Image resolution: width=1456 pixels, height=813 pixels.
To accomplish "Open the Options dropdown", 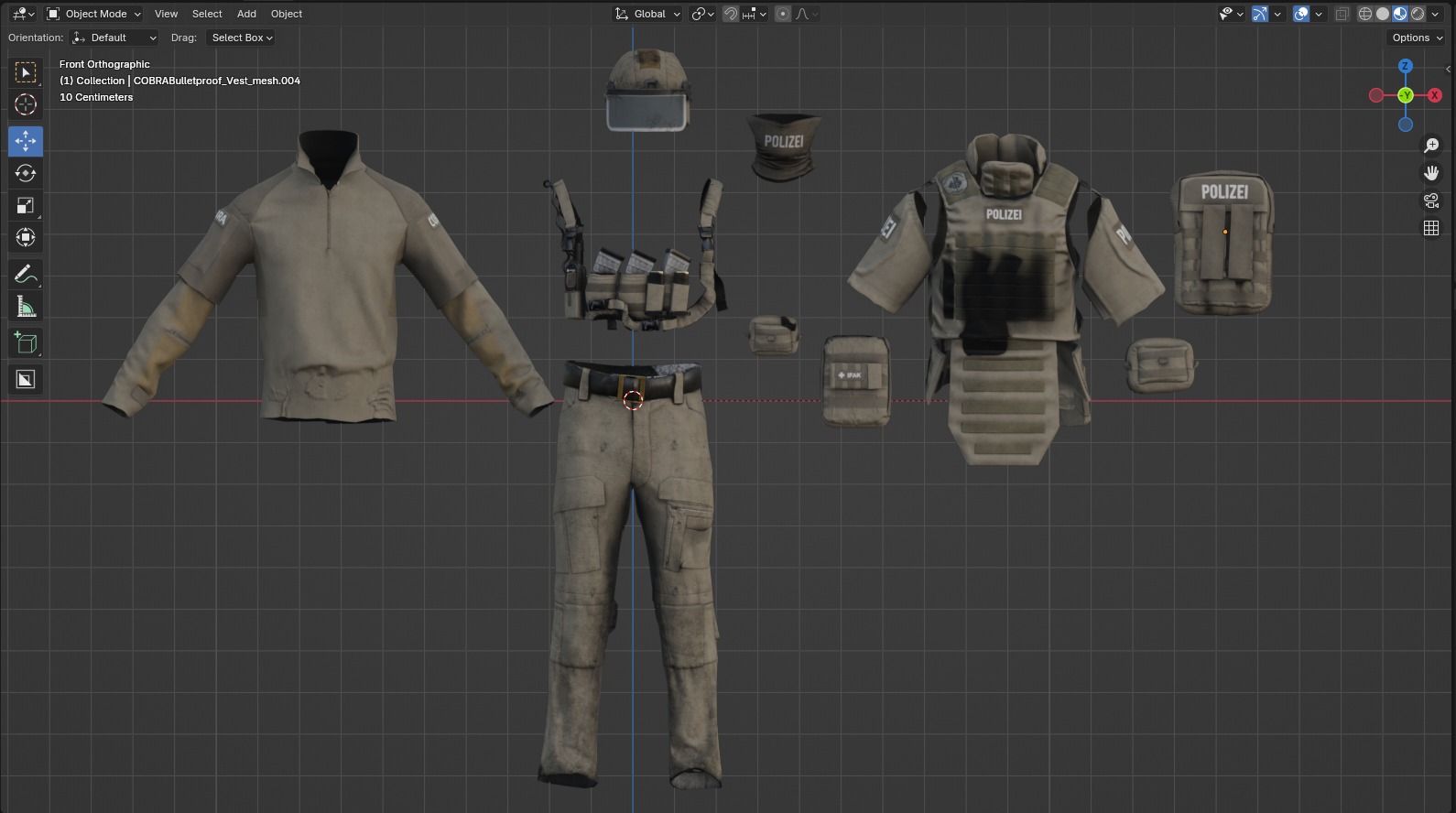I will pyautogui.click(x=1417, y=38).
